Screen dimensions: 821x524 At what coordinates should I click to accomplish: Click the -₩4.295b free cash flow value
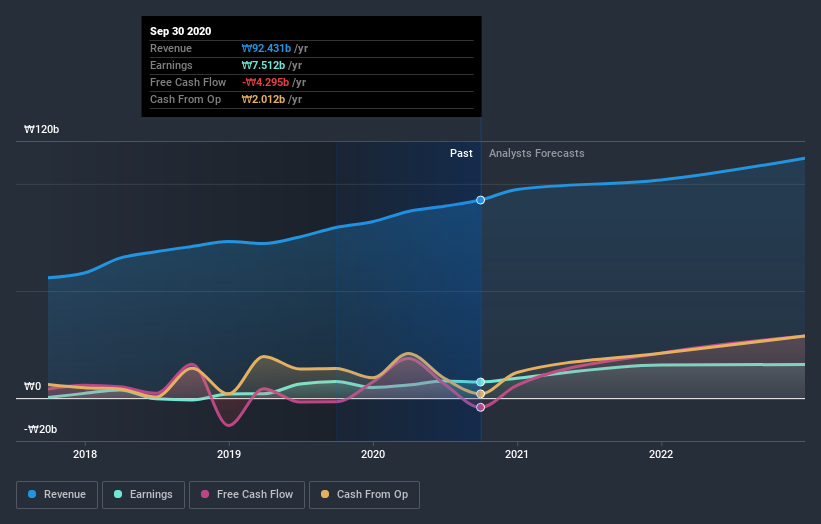coord(265,82)
